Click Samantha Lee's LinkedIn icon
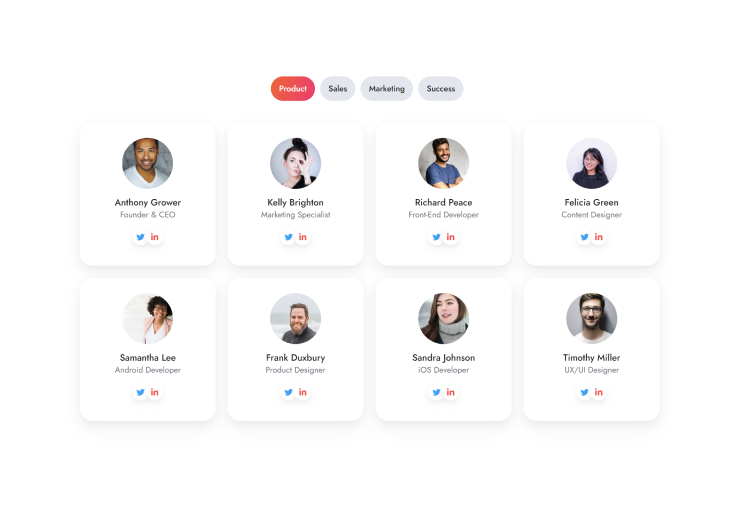The width and height of the screenshot is (740, 519). pos(155,392)
